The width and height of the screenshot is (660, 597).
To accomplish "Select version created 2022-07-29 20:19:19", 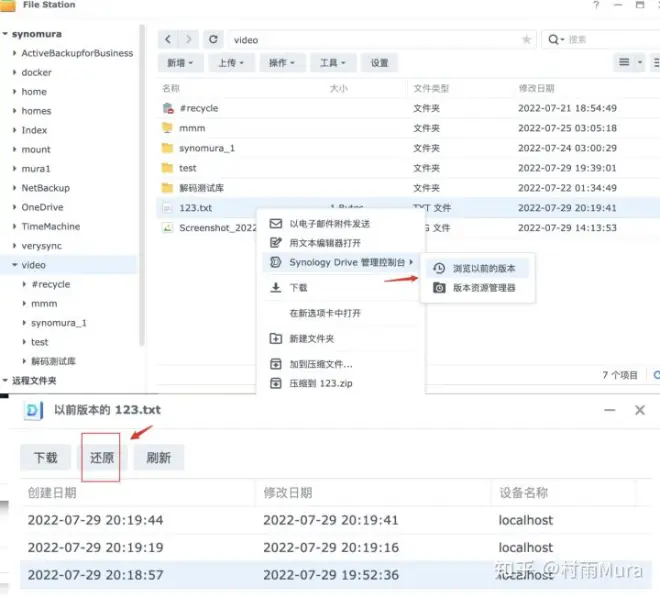I will pos(335,547).
